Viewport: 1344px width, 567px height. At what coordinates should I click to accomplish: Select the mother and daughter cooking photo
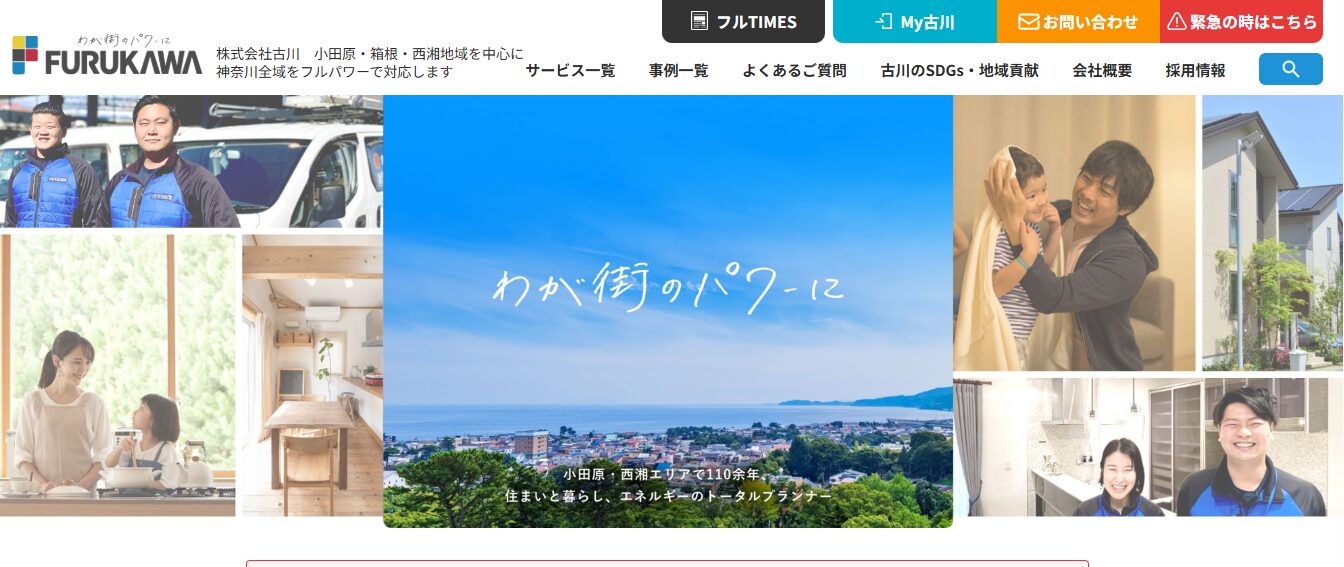click(x=117, y=375)
